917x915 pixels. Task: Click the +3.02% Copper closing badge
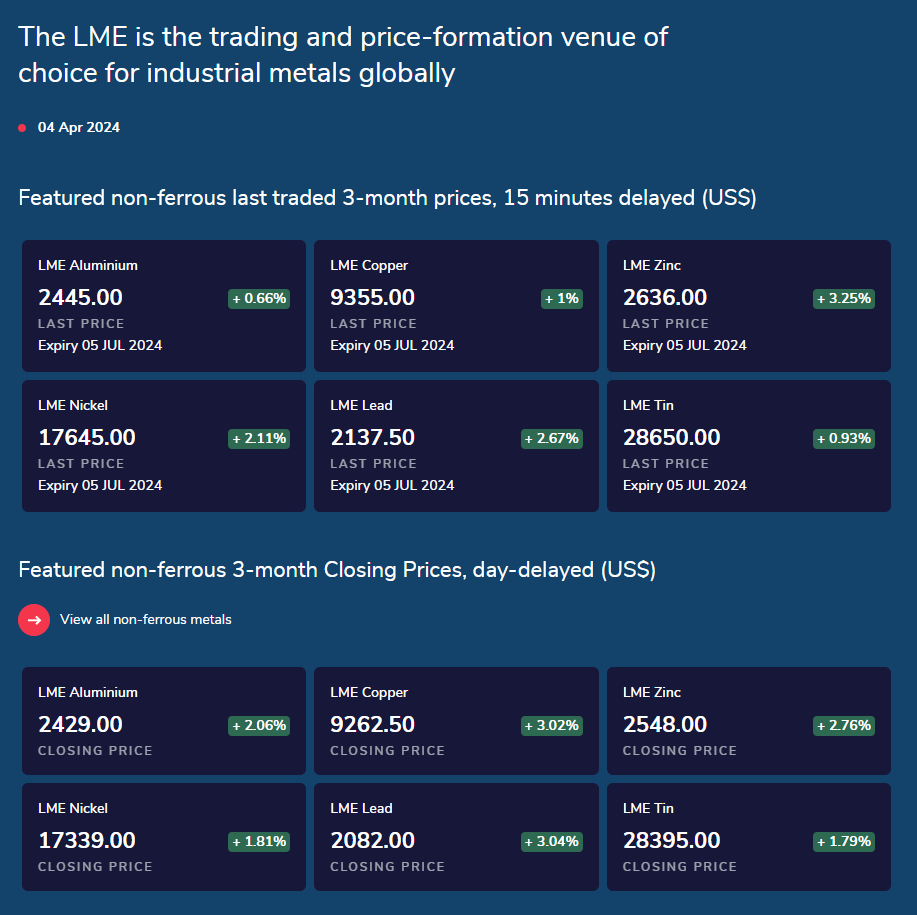551,726
